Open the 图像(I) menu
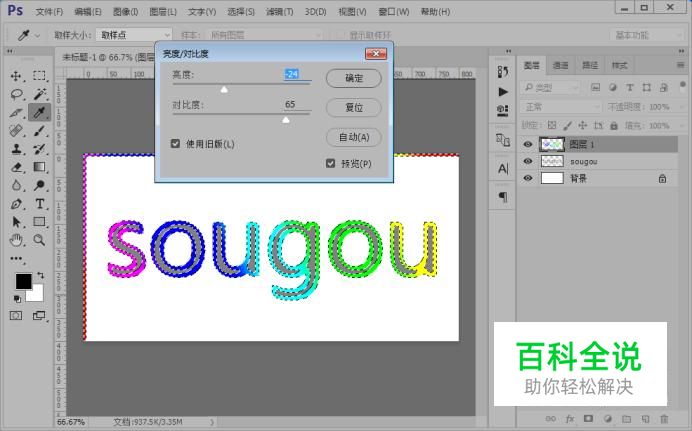 tap(125, 12)
